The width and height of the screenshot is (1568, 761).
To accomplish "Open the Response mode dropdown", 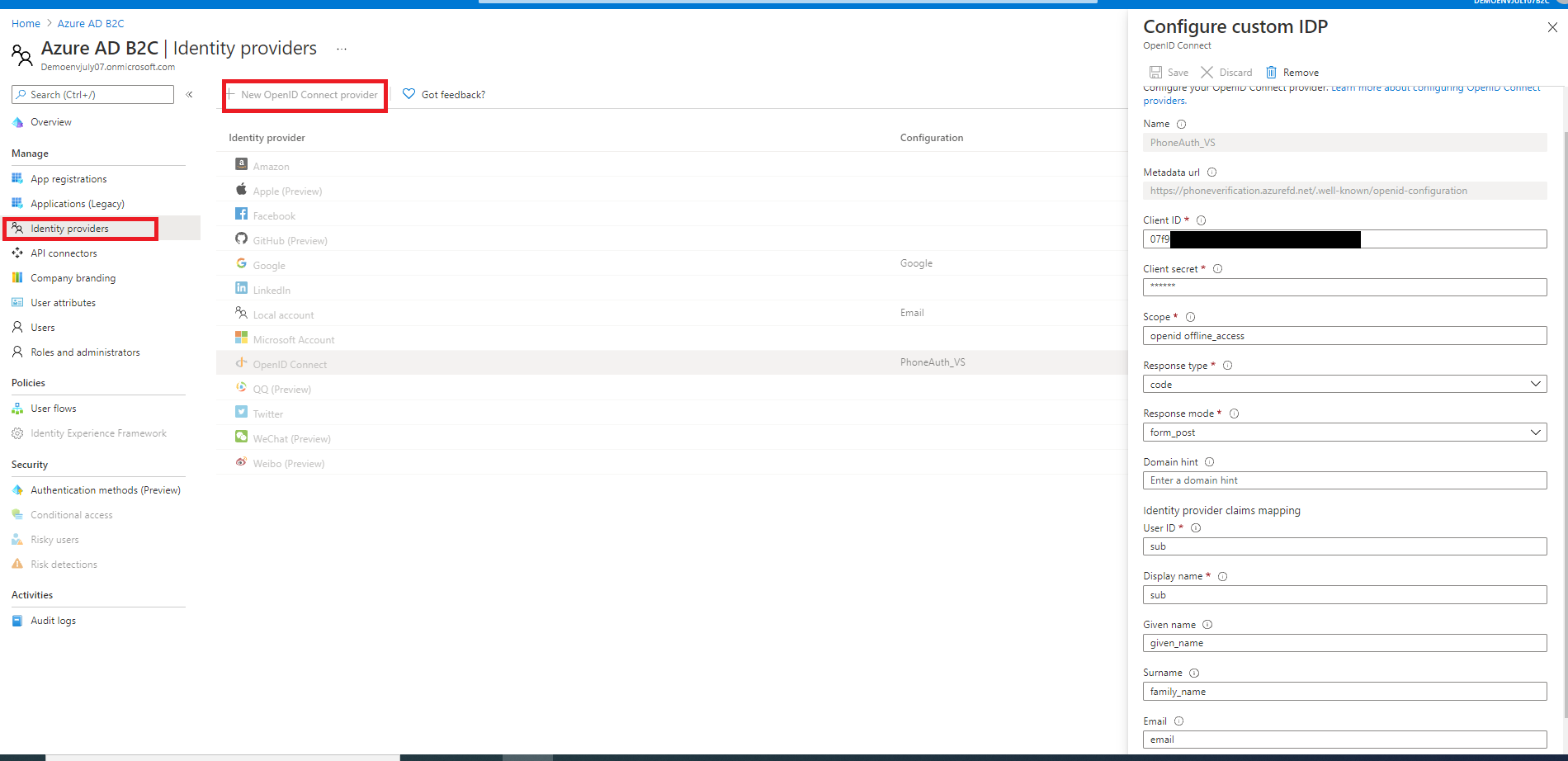I will click(1344, 432).
